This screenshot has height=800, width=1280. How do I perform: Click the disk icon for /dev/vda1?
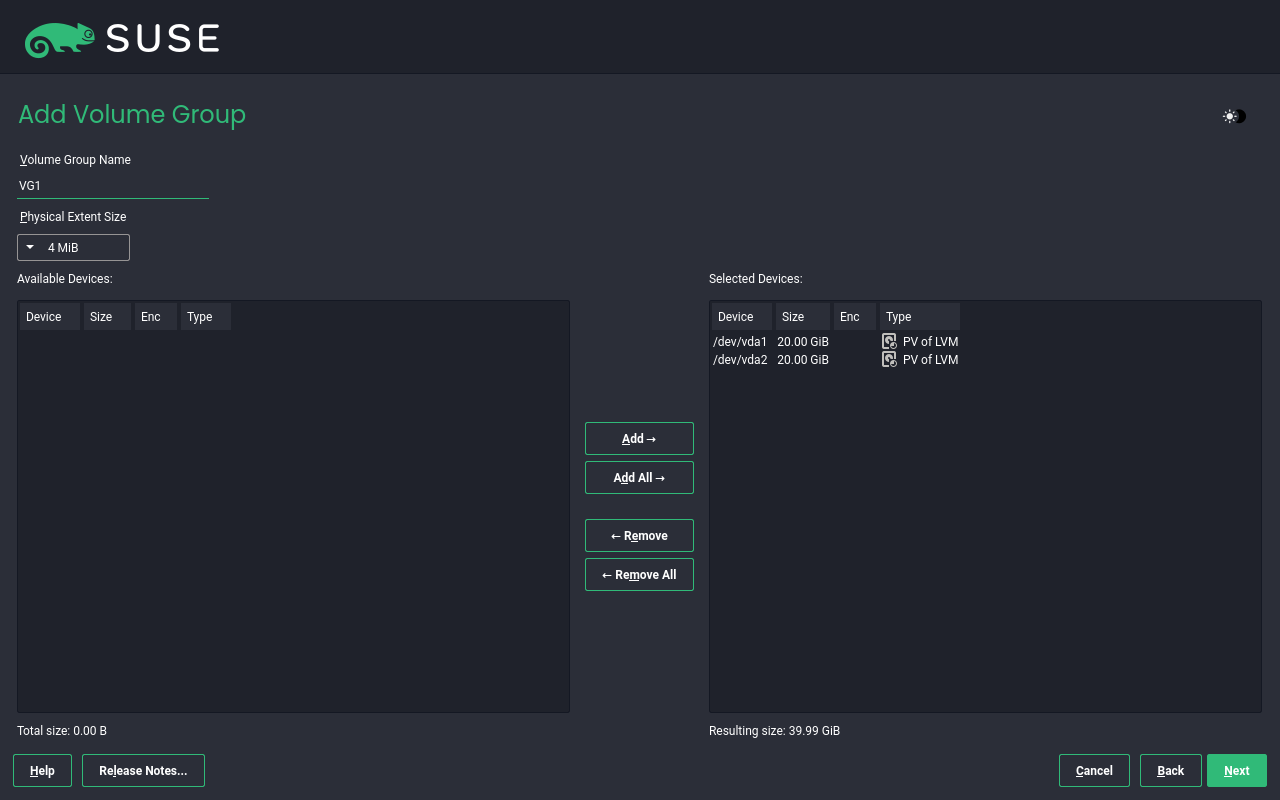coord(889,342)
